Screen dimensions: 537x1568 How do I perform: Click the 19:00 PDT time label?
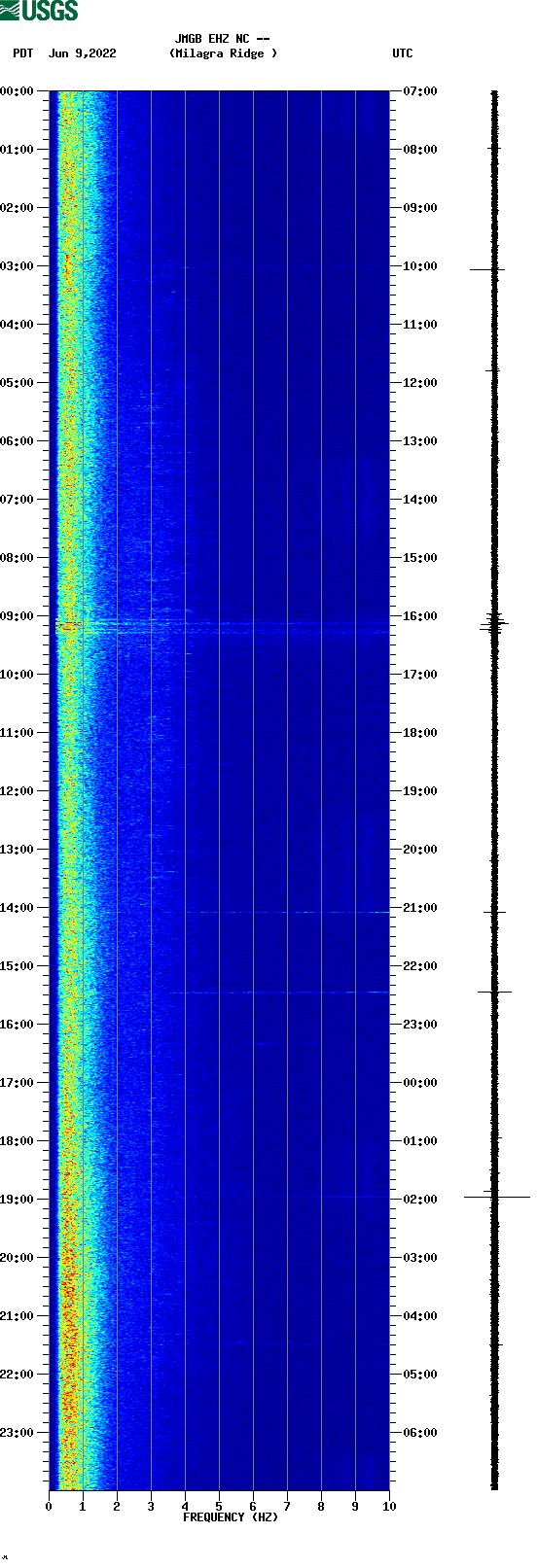(x=18, y=1200)
